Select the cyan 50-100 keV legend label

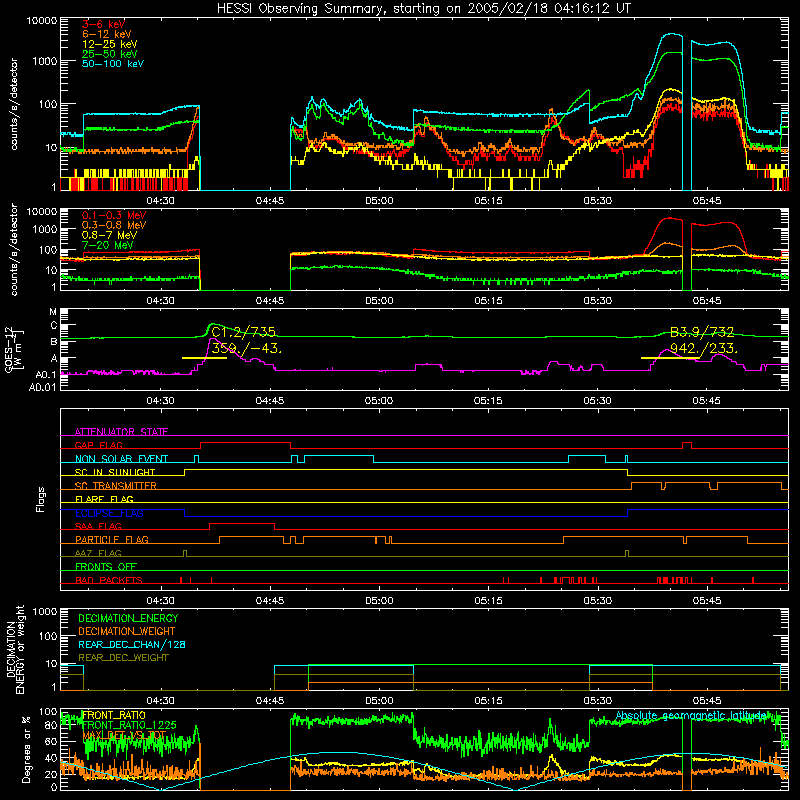(x=113, y=64)
